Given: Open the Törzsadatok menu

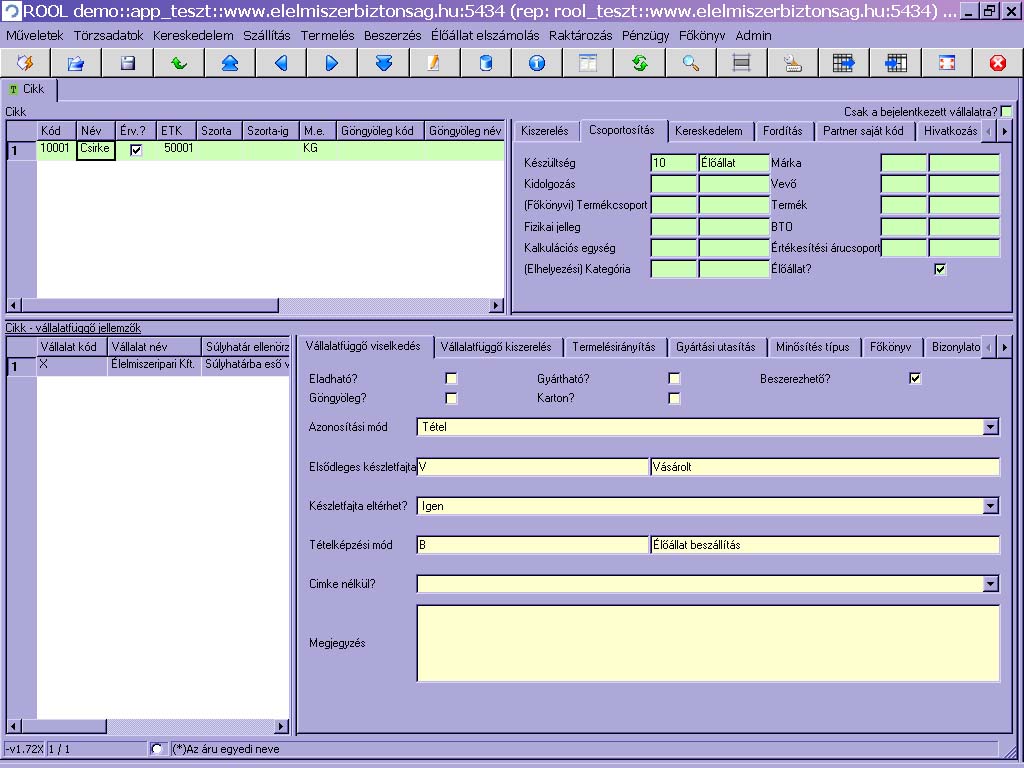Looking at the screenshot, I should (x=108, y=35).
